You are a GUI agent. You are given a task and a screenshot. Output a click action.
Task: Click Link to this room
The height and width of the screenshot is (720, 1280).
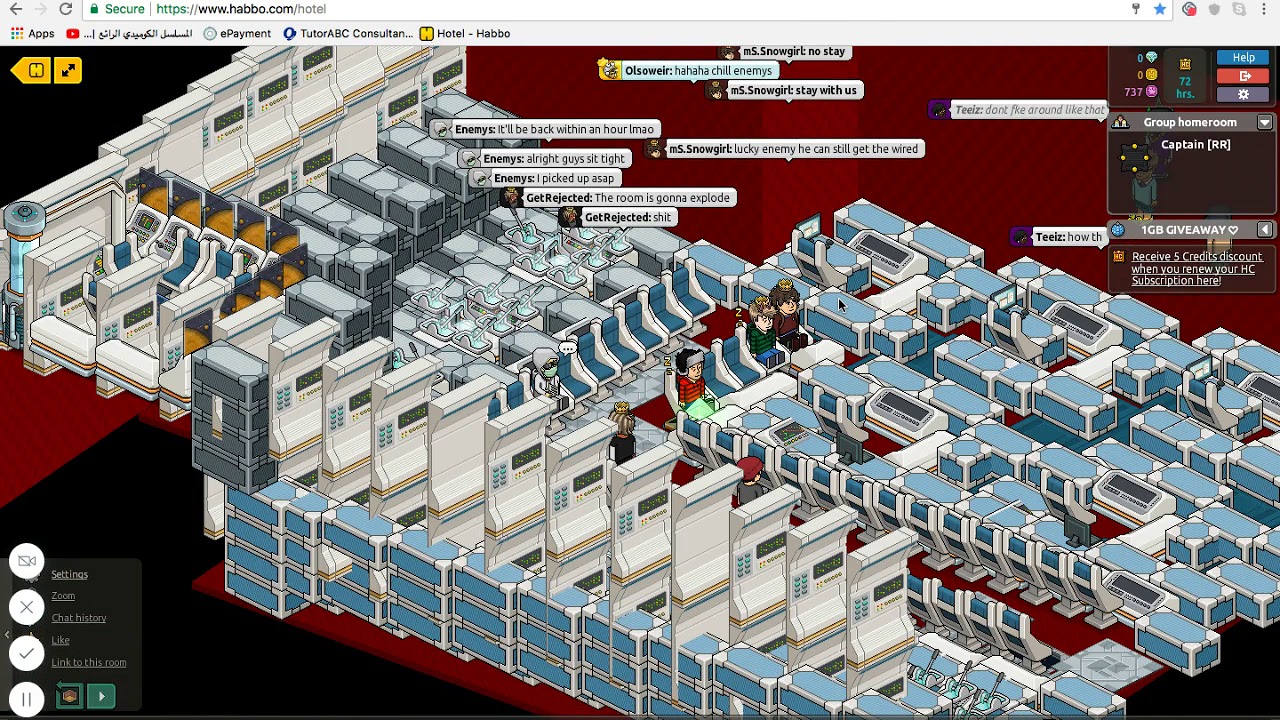tap(89, 662)
